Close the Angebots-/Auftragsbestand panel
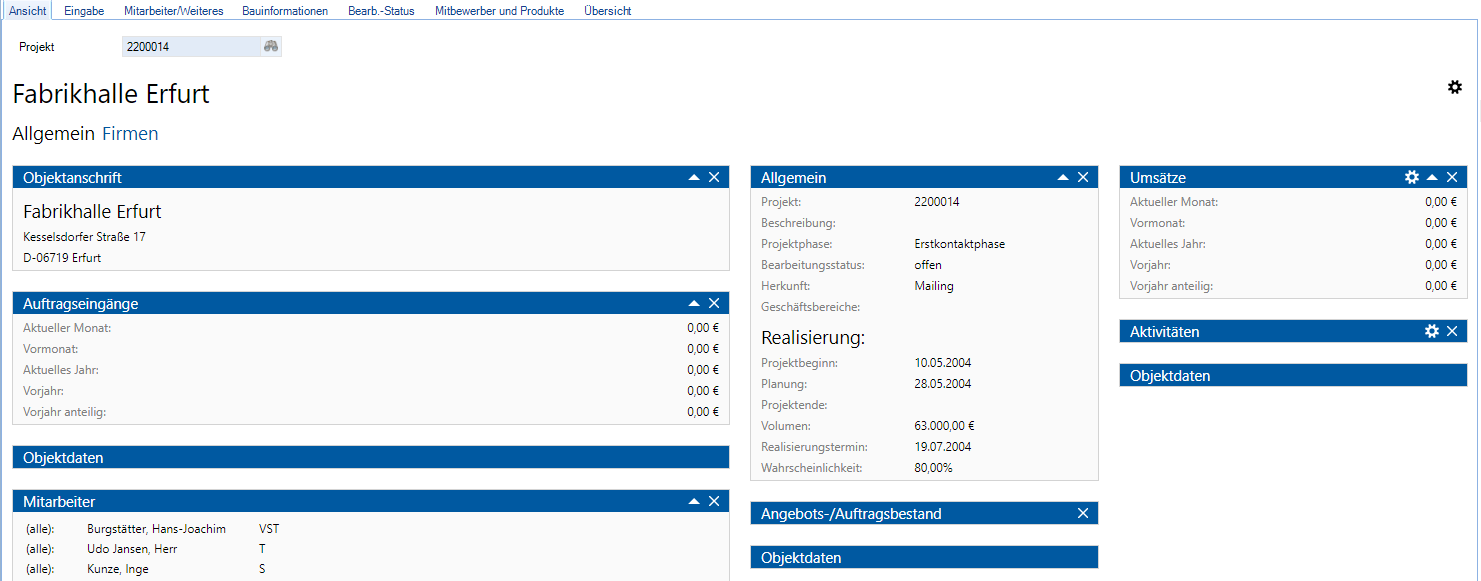The image size is (1481, 581). point(1083,513)
